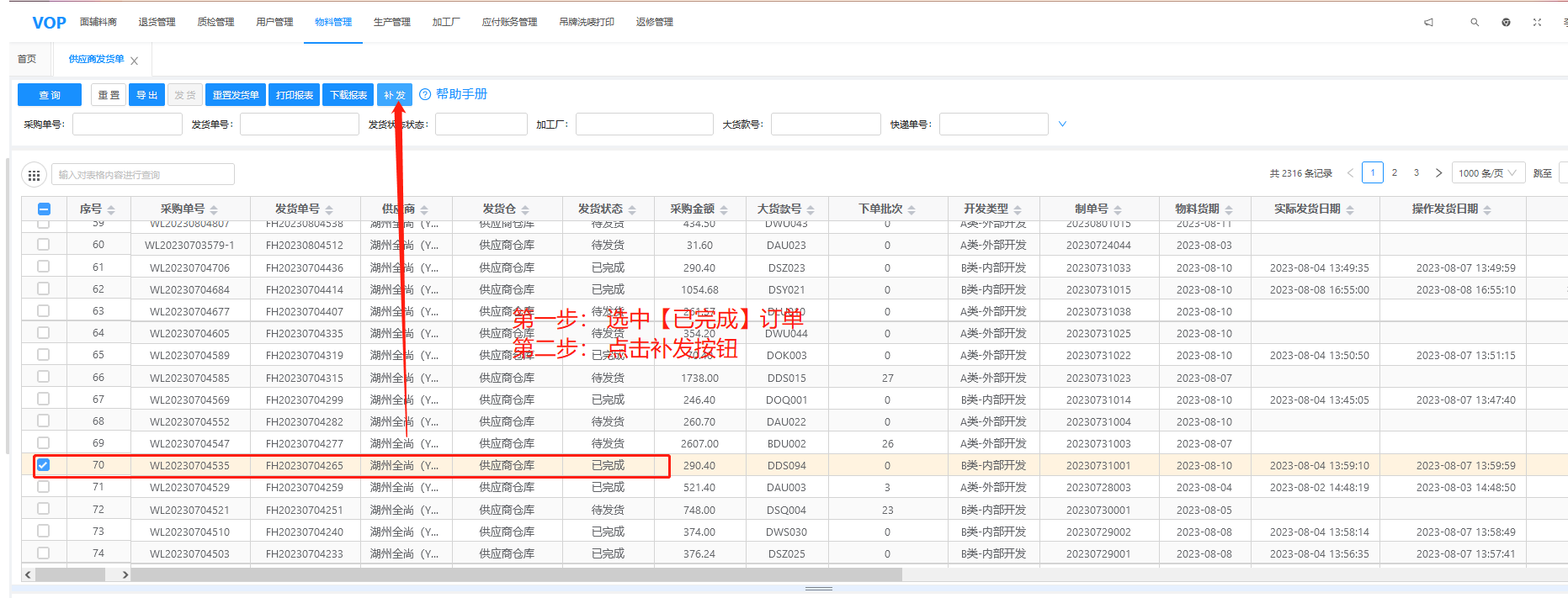Uncheck the row 70 checkbox
This screenshot has height=598, width=1568.
coord(44,465)
